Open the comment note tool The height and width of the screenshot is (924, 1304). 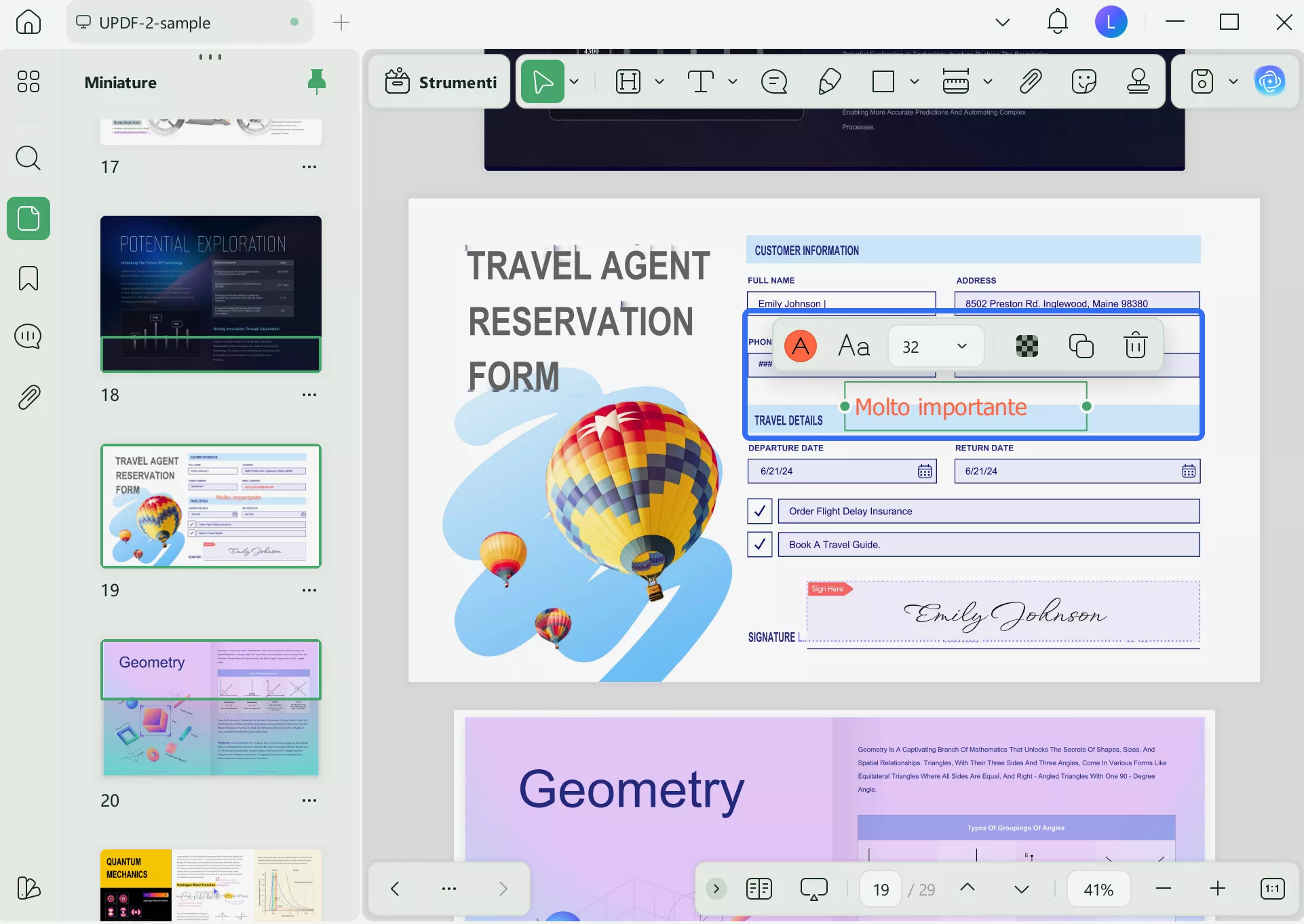774,81
